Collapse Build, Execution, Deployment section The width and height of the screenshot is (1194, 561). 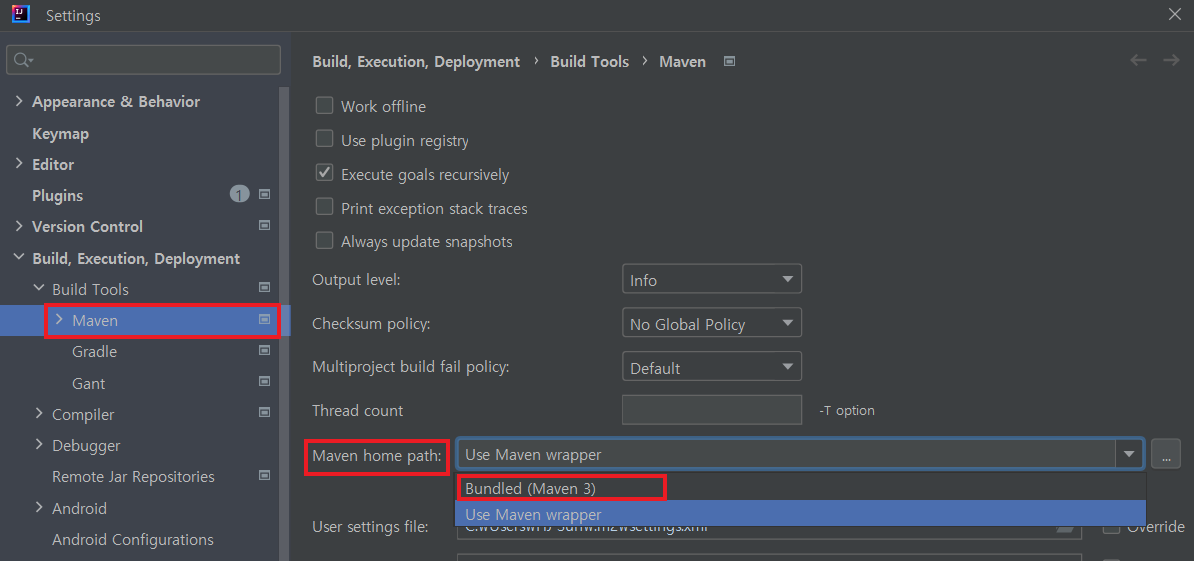click(x=19, y=258)
